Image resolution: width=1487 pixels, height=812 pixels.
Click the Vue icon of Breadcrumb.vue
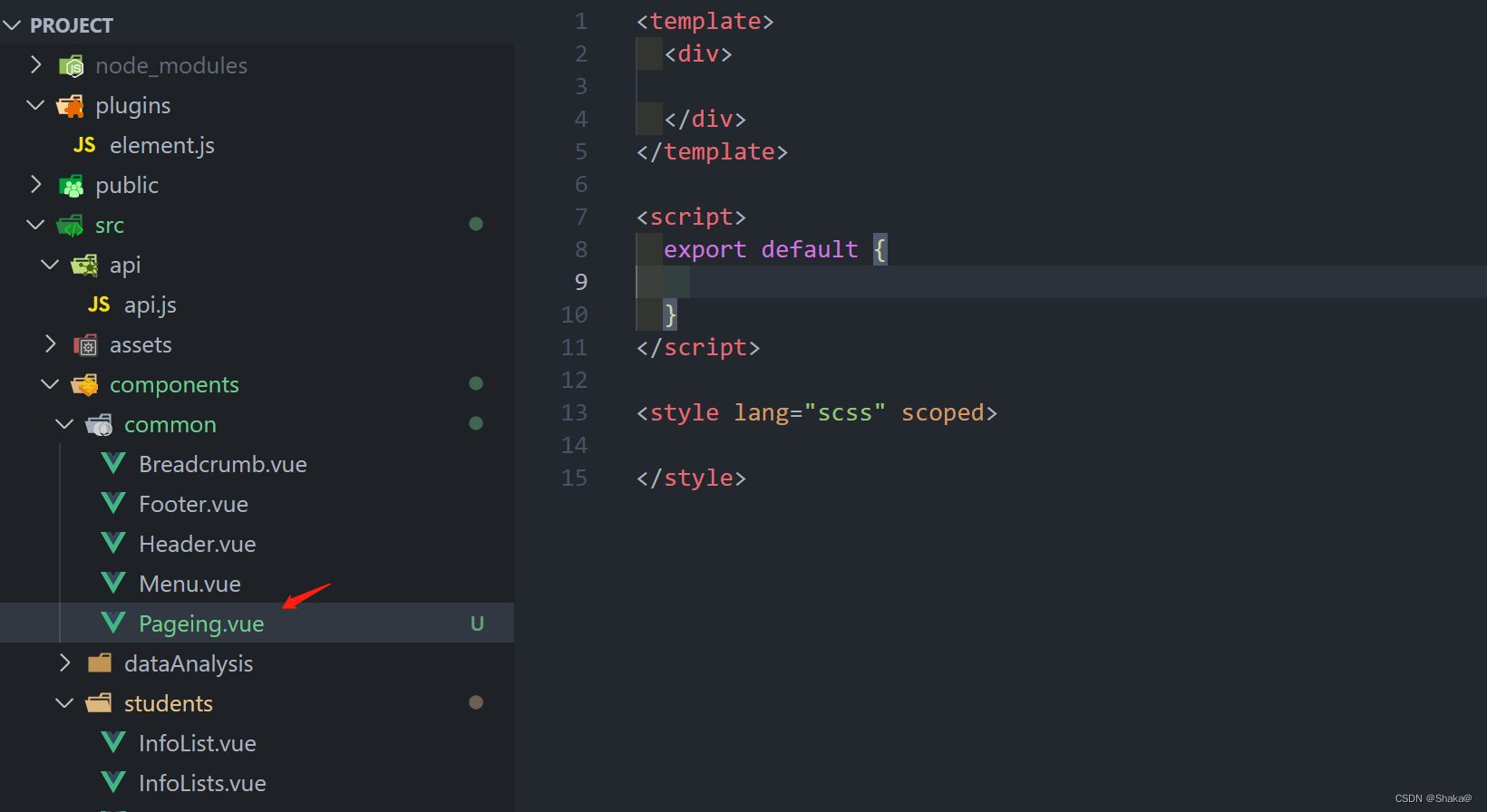(x=113, y=463)
